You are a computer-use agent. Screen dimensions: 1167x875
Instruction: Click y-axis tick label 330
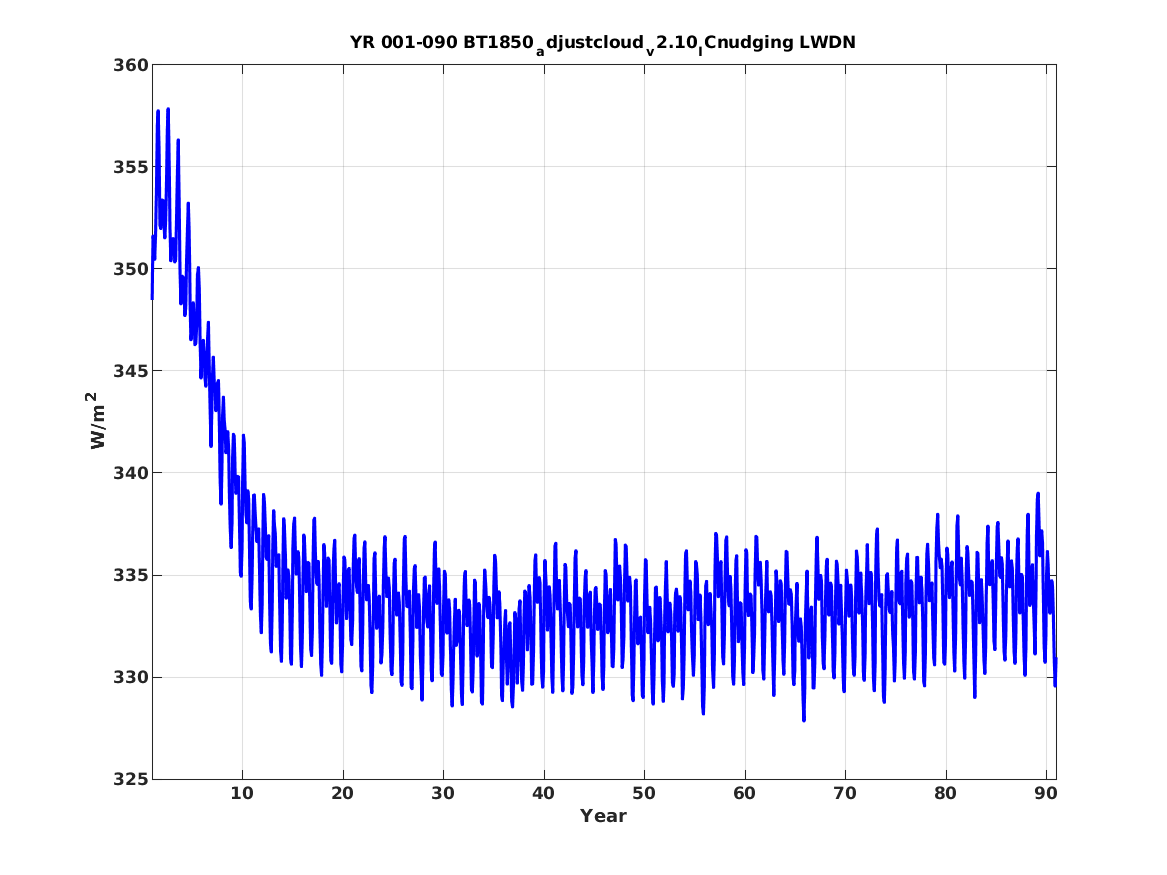[130, 678]
